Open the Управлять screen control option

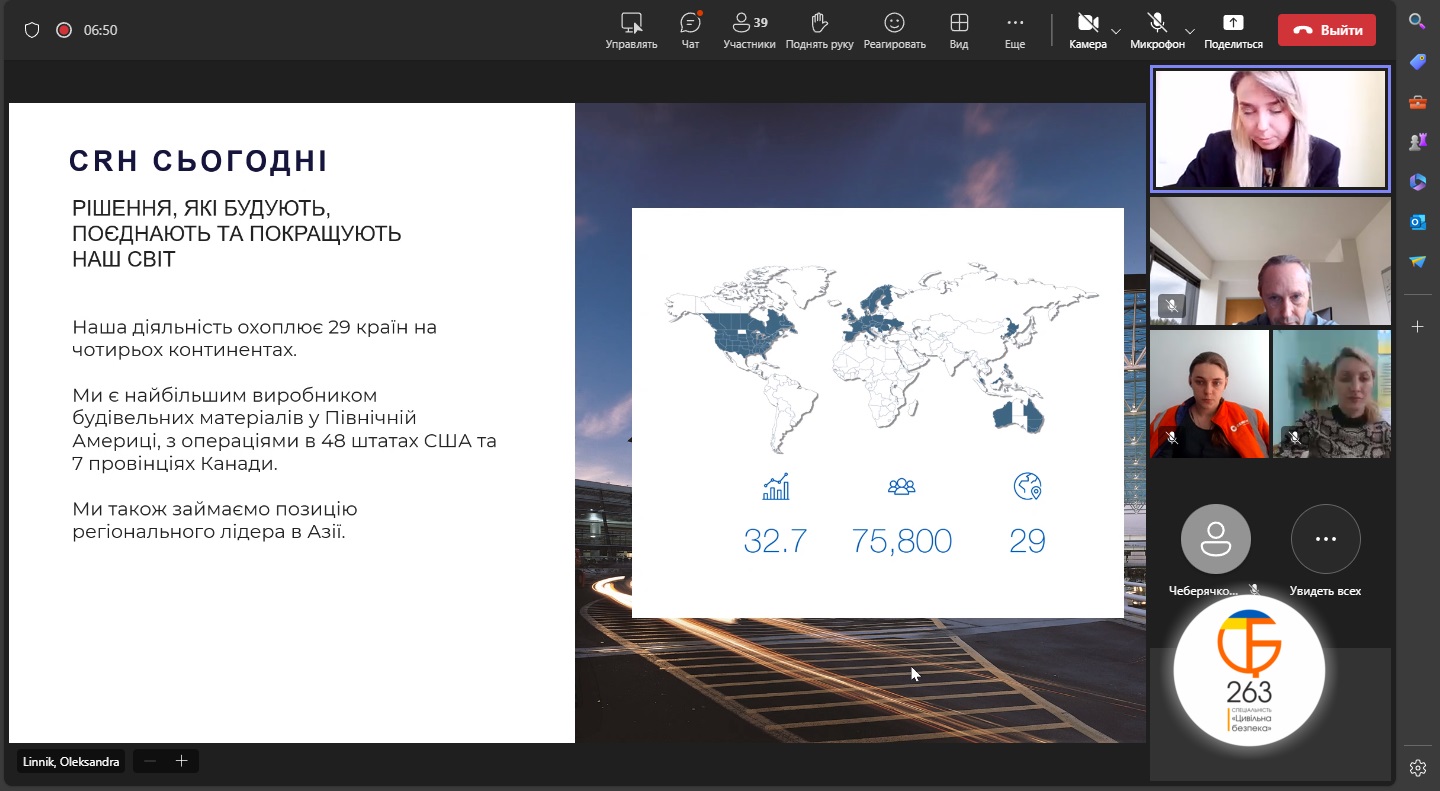click(631, 31)
